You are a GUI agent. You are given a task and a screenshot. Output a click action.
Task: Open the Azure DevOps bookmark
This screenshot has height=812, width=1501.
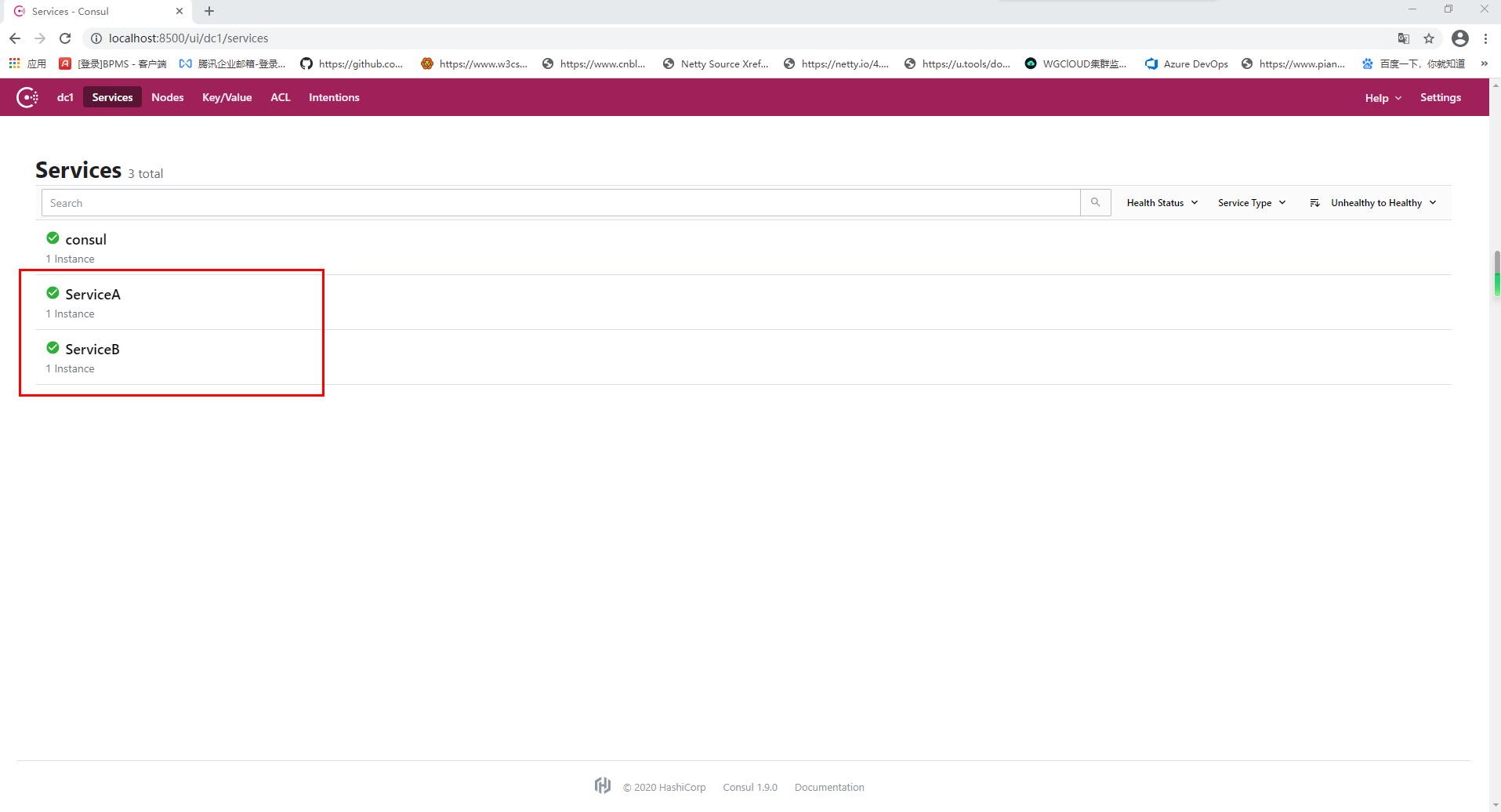1187,63
